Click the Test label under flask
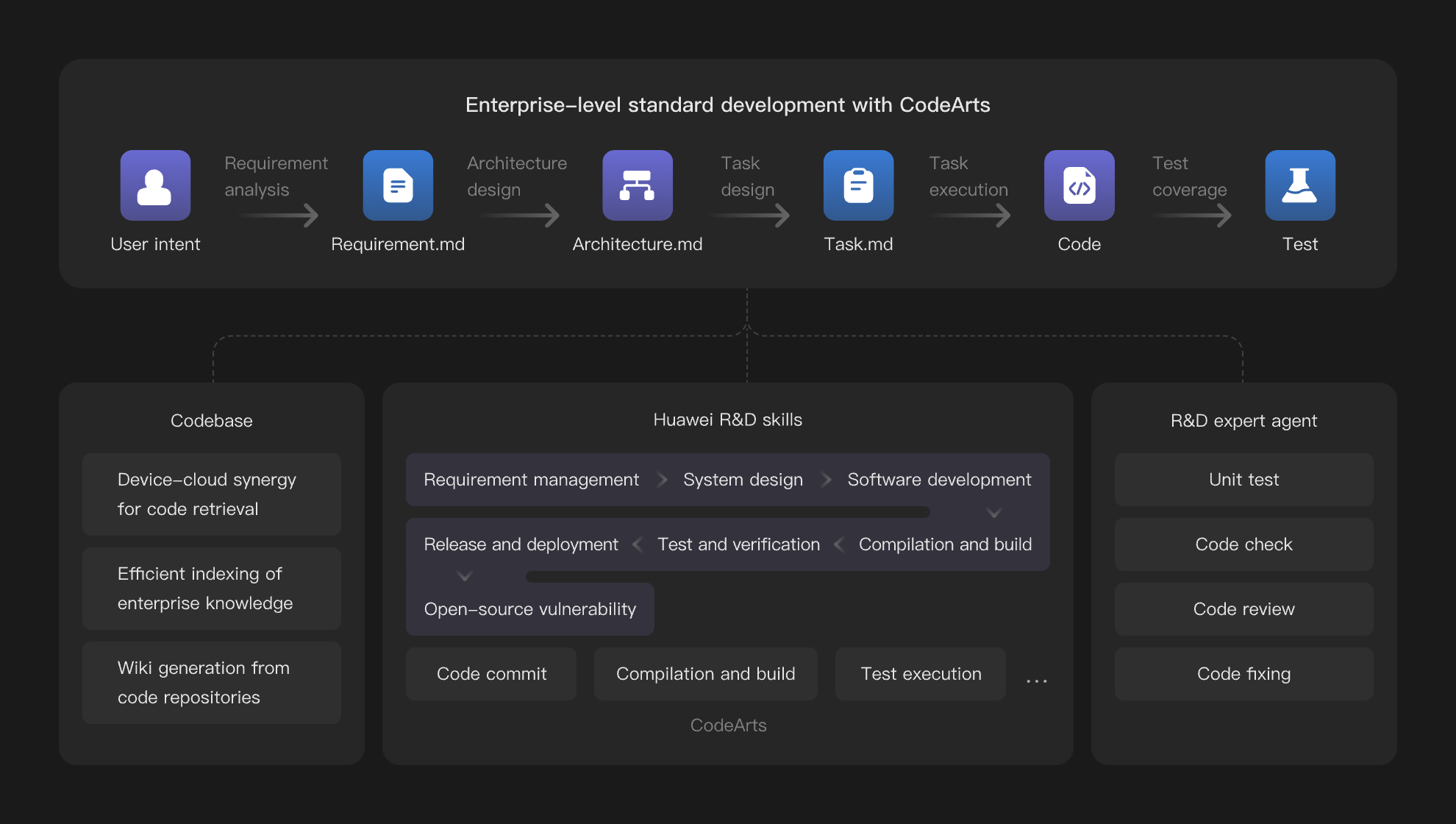The width and height of the screenshot is (1456, 824). pyautogui.click(x=1300, y=244)
